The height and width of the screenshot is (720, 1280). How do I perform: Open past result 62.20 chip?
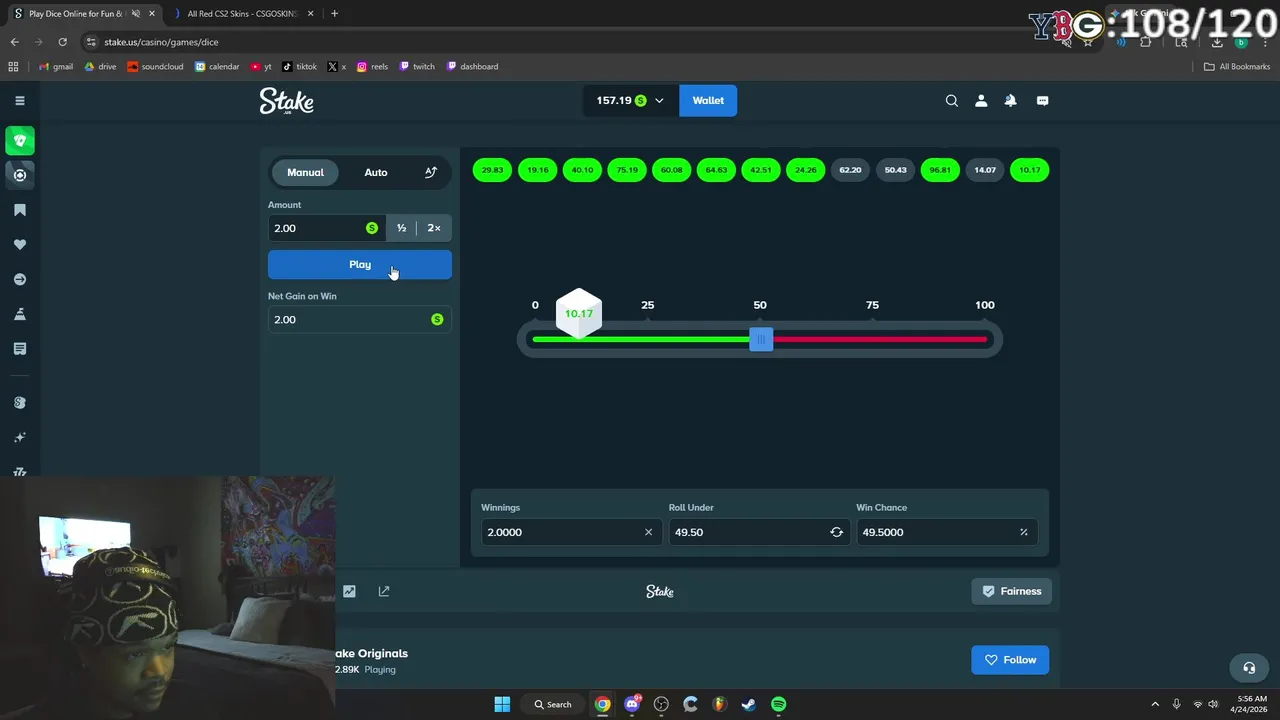850,170
